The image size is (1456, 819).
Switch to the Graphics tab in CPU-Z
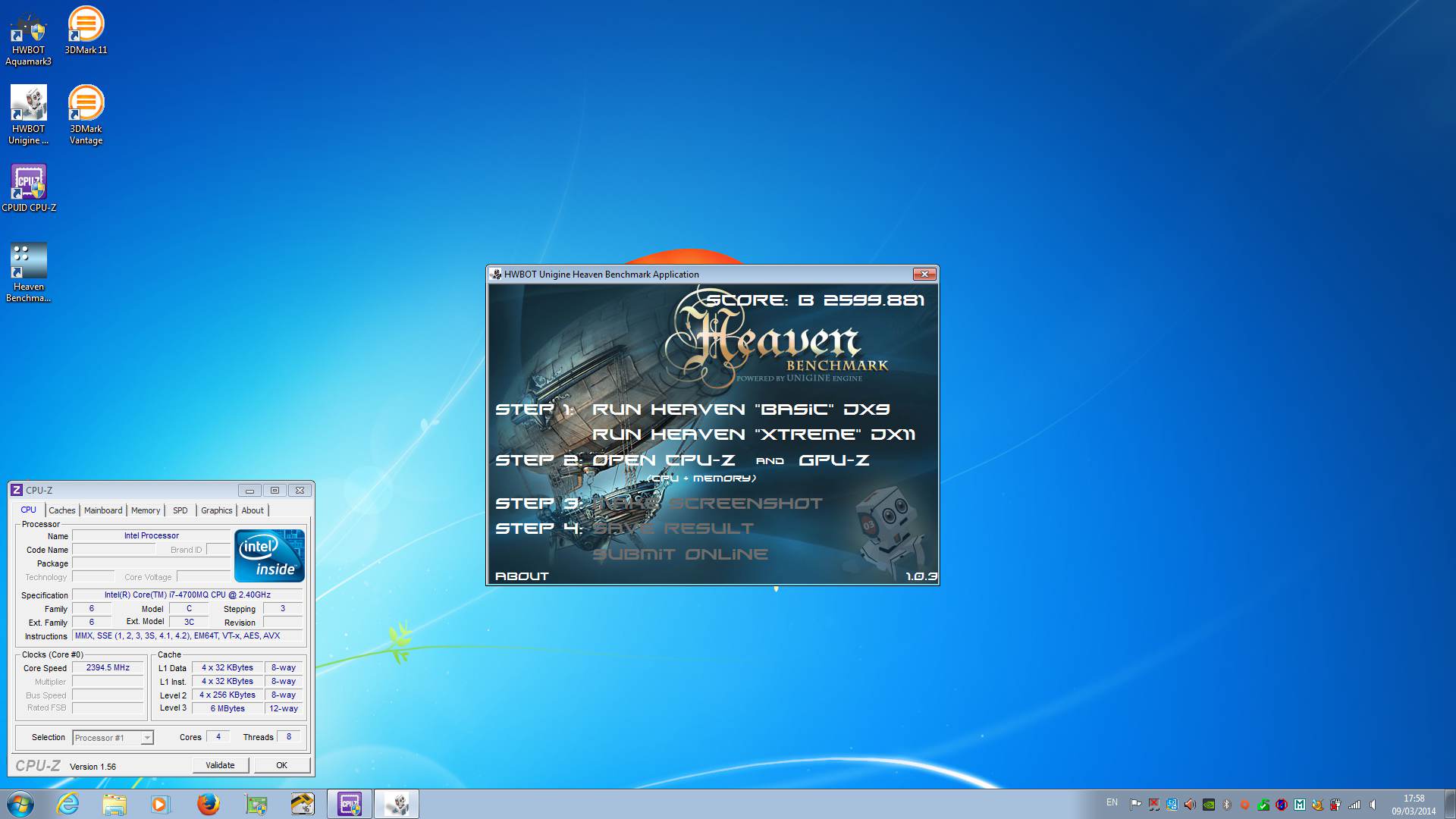(217, 511)
